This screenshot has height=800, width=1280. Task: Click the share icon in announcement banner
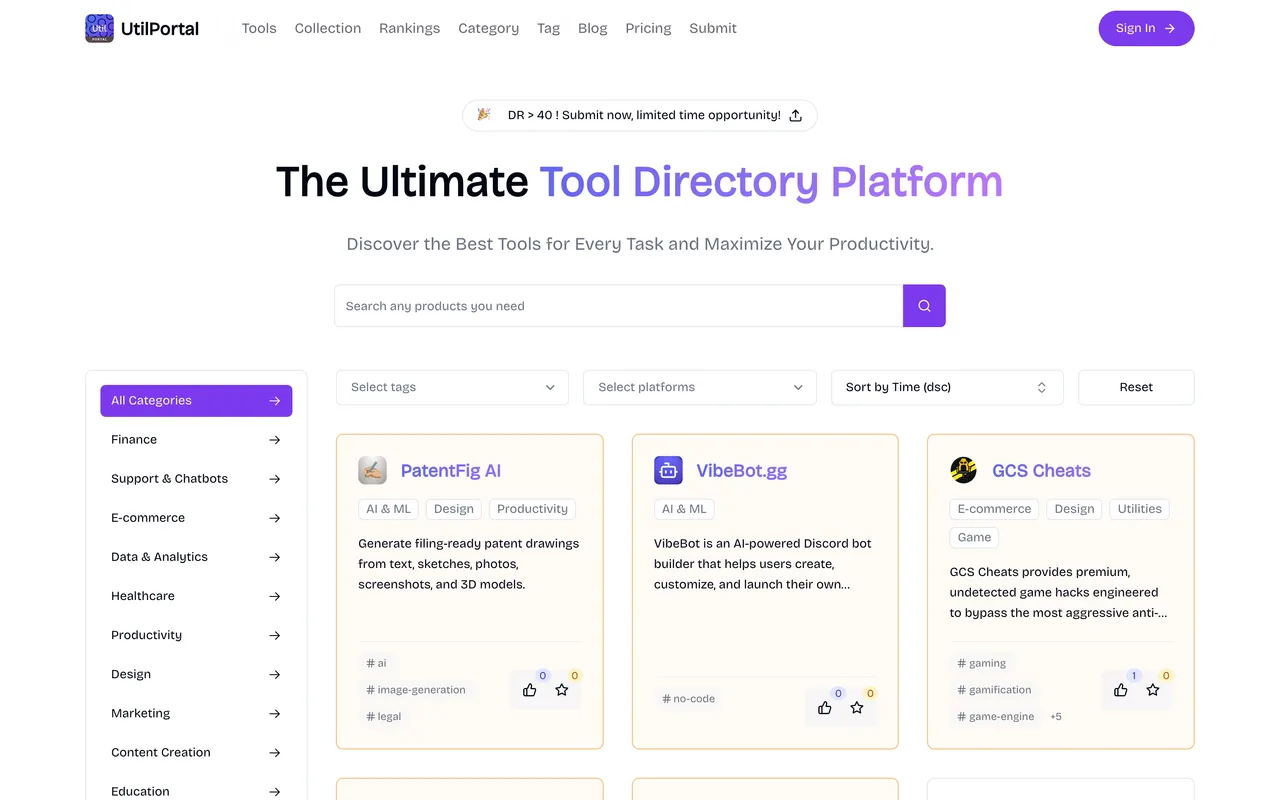click(796, 115)
